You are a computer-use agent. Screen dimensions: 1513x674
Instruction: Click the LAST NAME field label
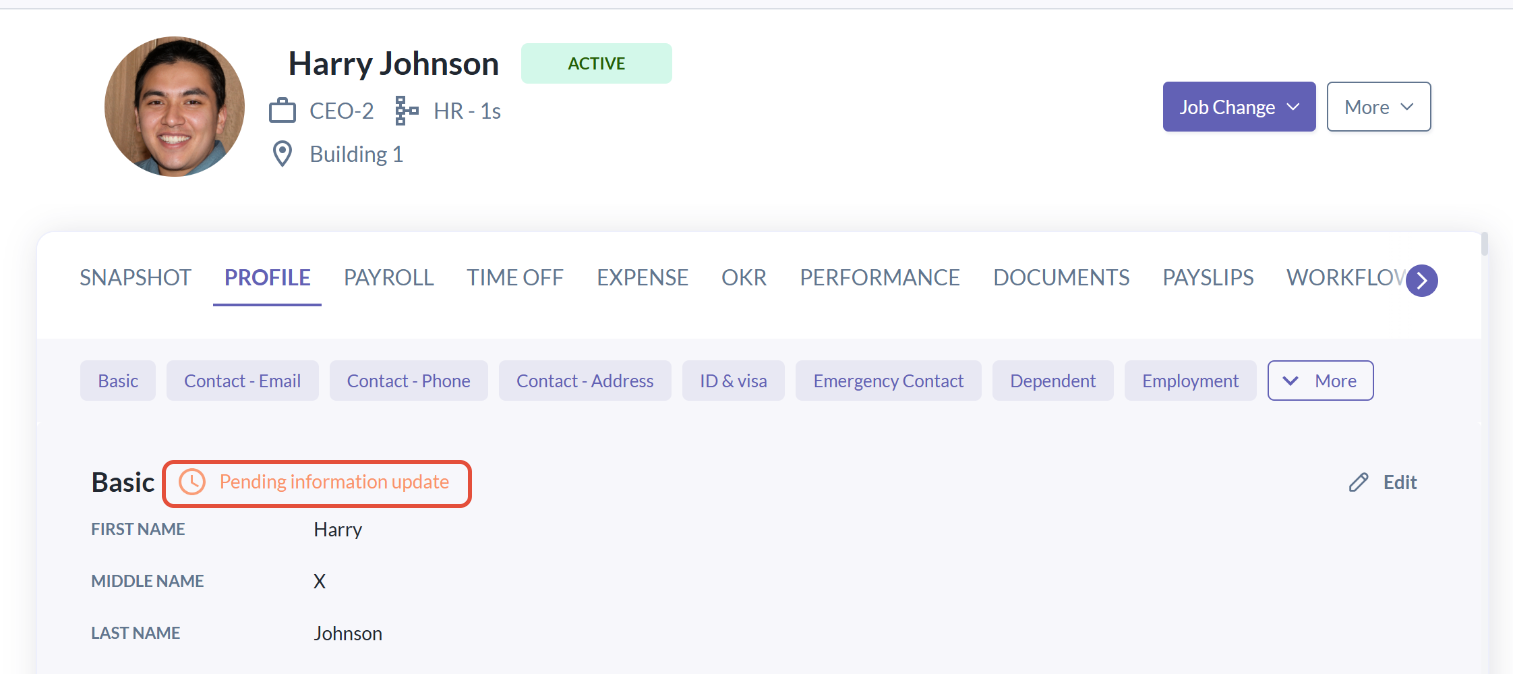click(136, 633)
